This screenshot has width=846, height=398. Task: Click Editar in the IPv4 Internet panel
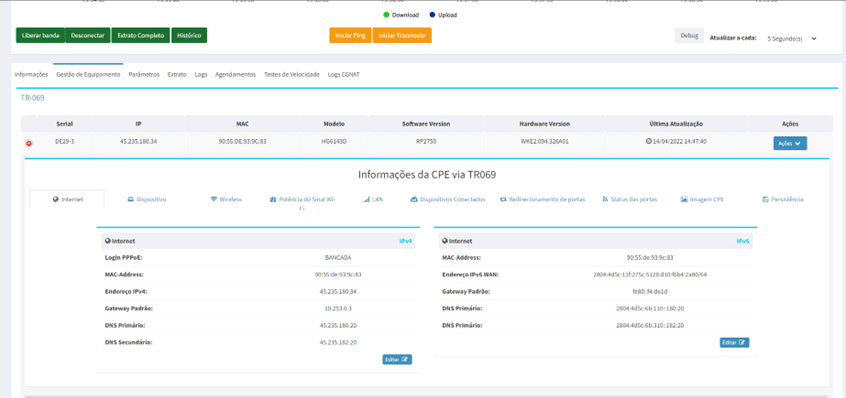[397, 359]
